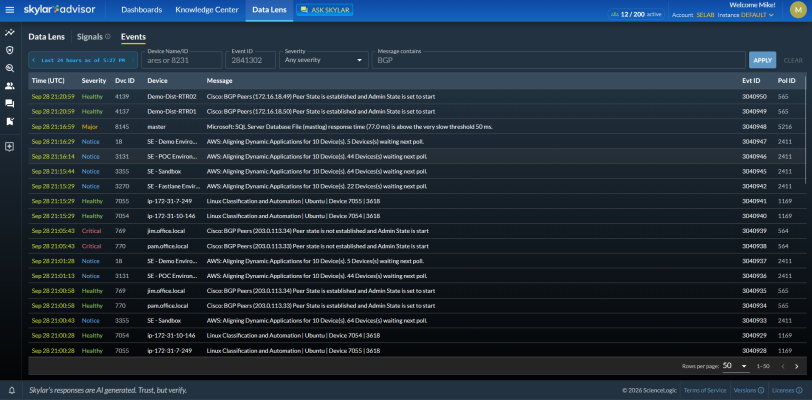The width and height of the screenshot is (812, 400).
Task: Click event ID 3040928
Action: 754,351
